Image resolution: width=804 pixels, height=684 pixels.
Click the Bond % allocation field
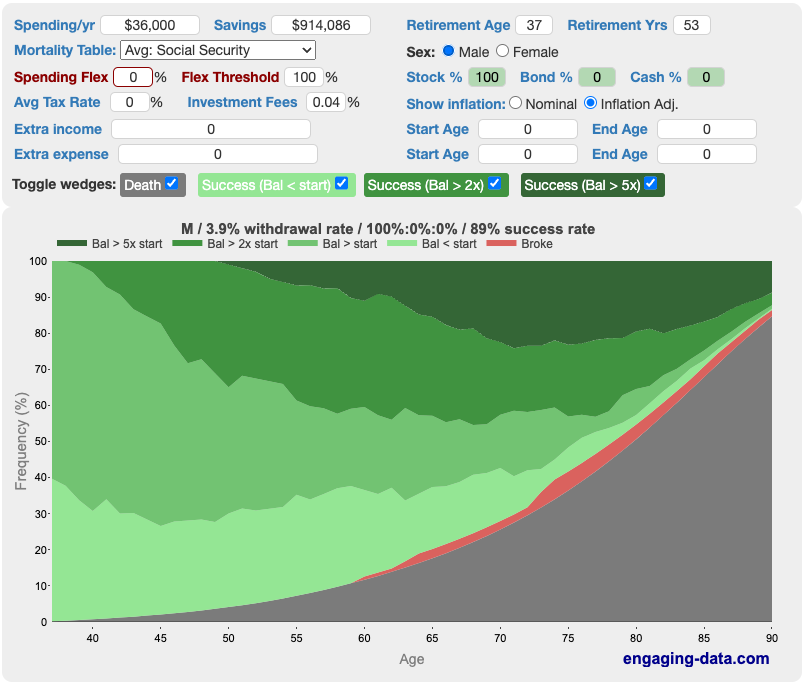point(597,77)
